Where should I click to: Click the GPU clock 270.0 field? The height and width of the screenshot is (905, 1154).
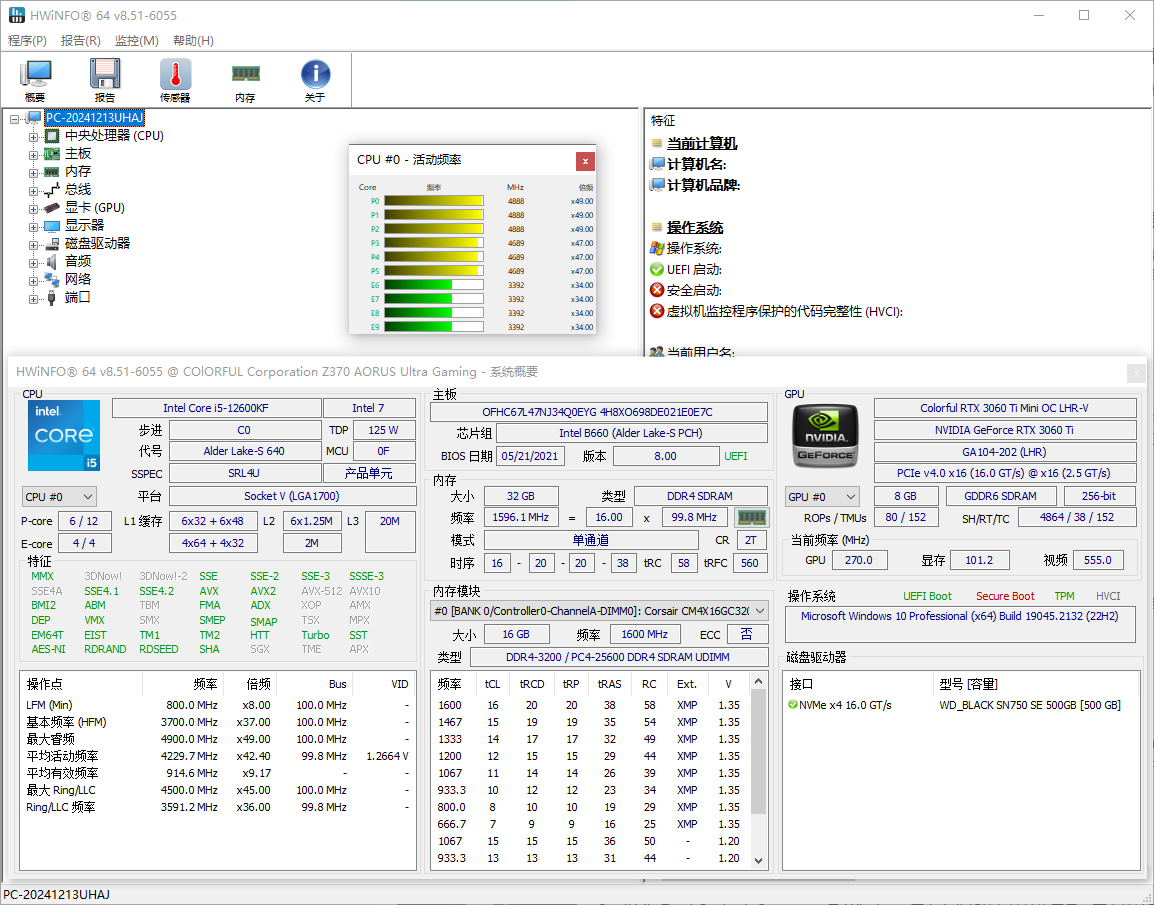coord(859,560)
